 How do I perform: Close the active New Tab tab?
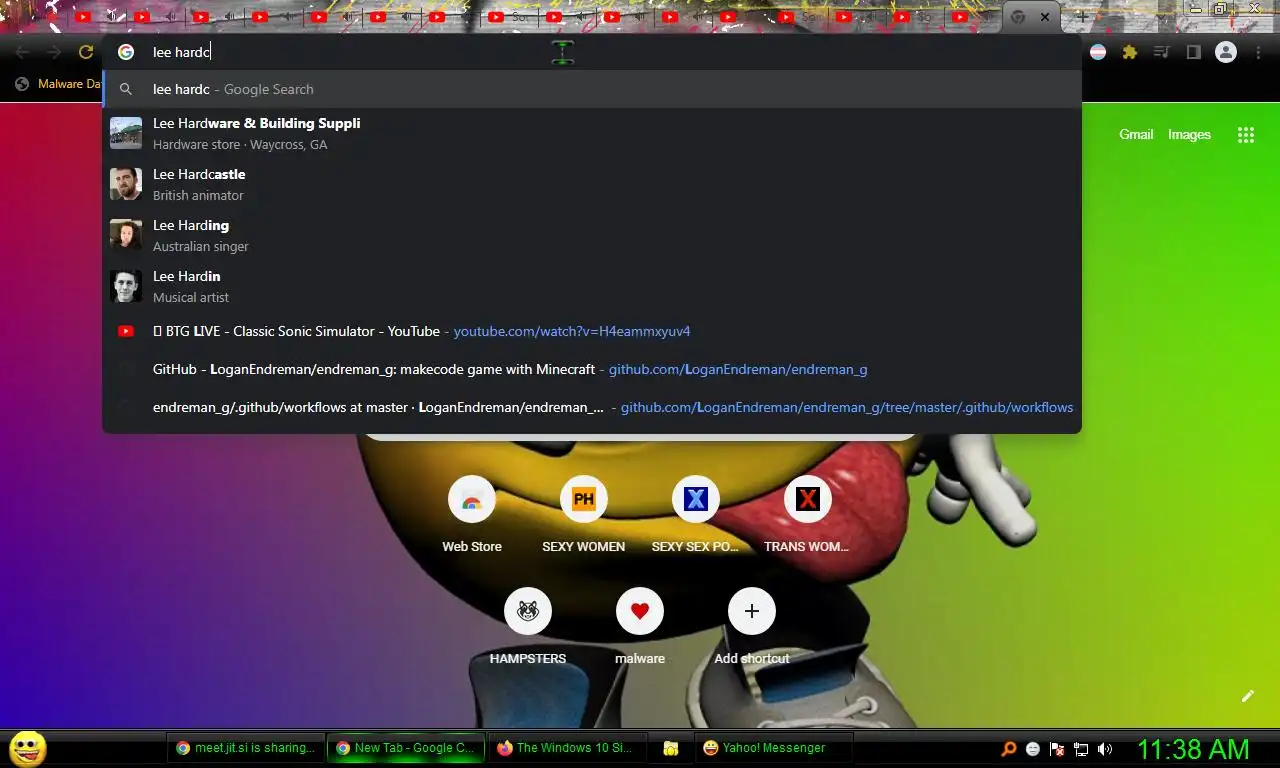click(1045, 17)
